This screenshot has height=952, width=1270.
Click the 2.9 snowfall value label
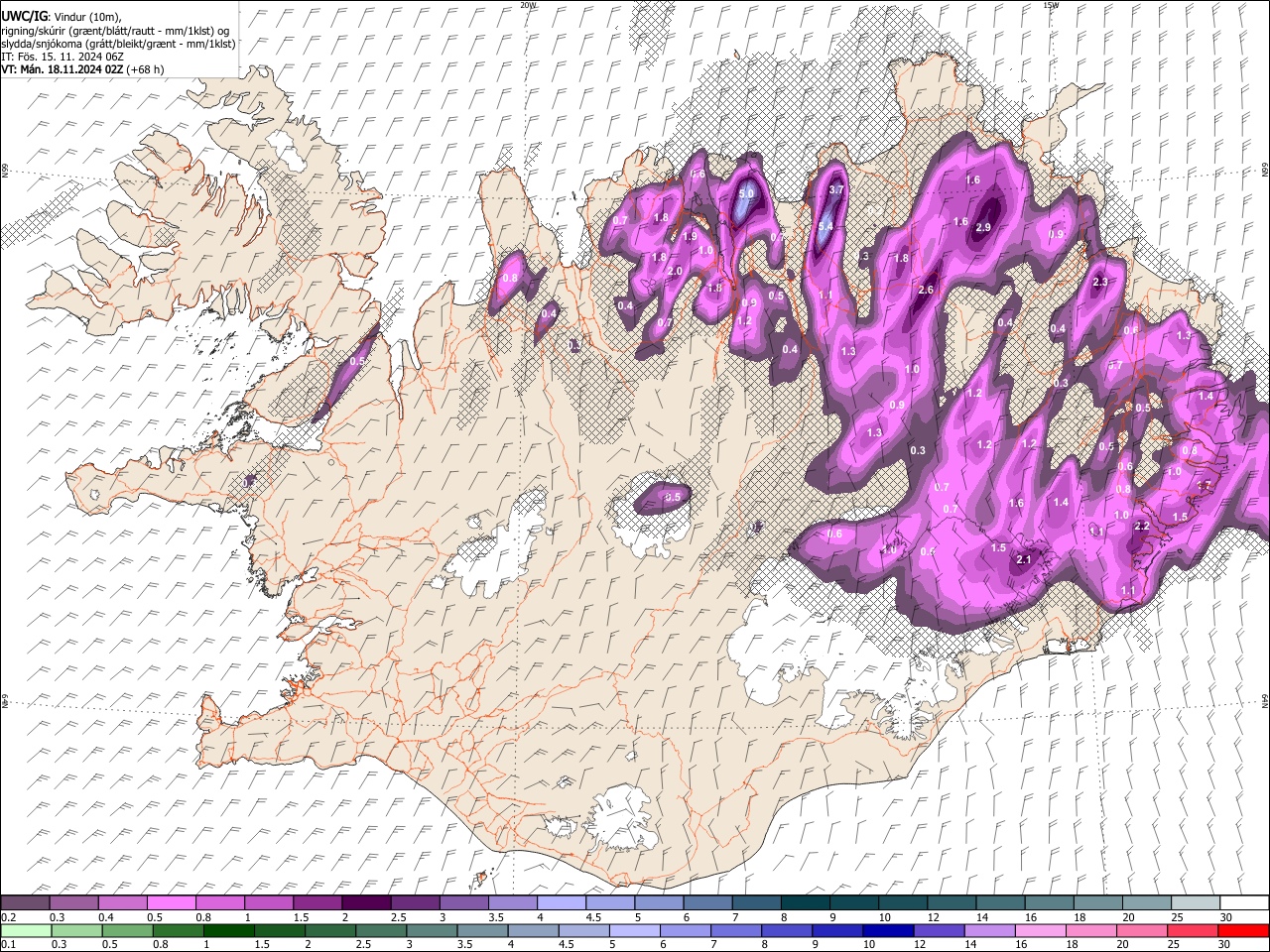pyautogui.click(x=983, y=227)
